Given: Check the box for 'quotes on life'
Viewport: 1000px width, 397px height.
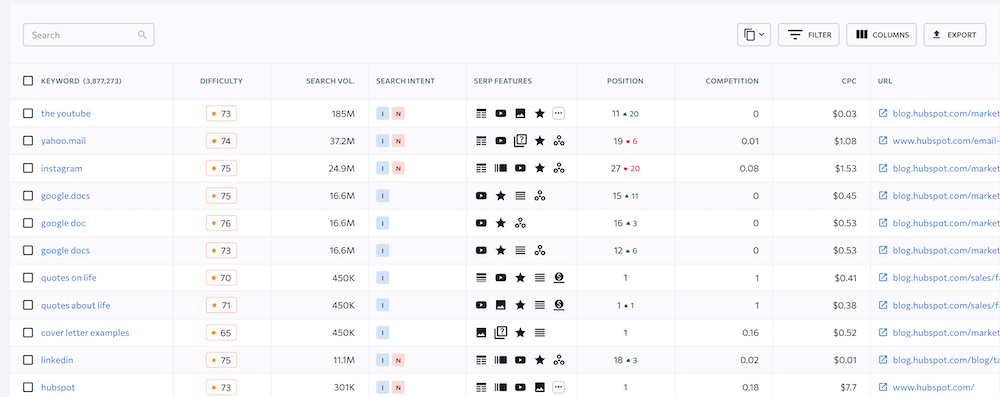Looking at the screenshot, I should [x=28, y=278].
